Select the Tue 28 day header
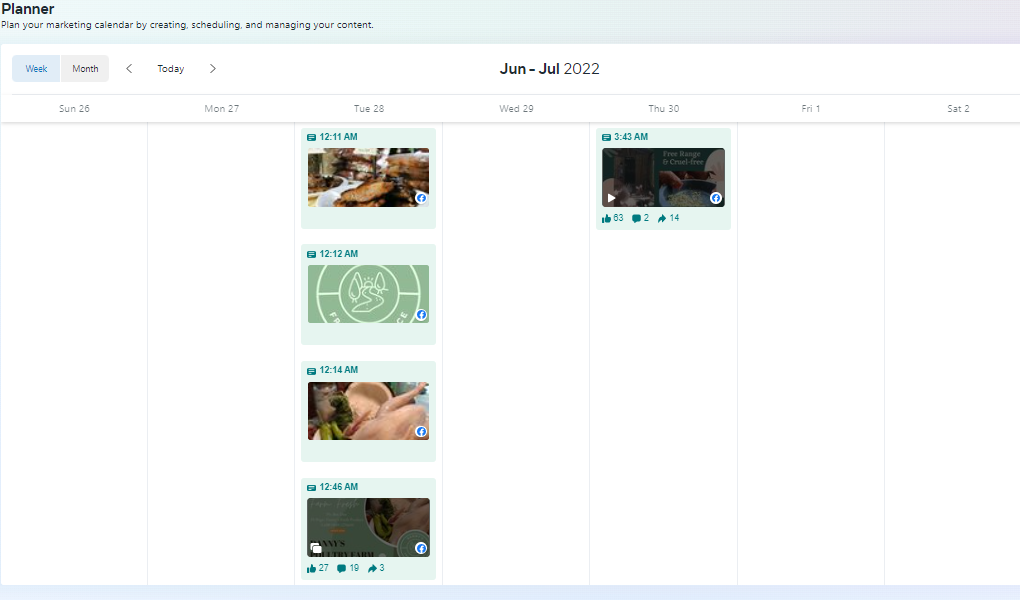Viewport: 1020px width, 600px height. pos(369,109)
